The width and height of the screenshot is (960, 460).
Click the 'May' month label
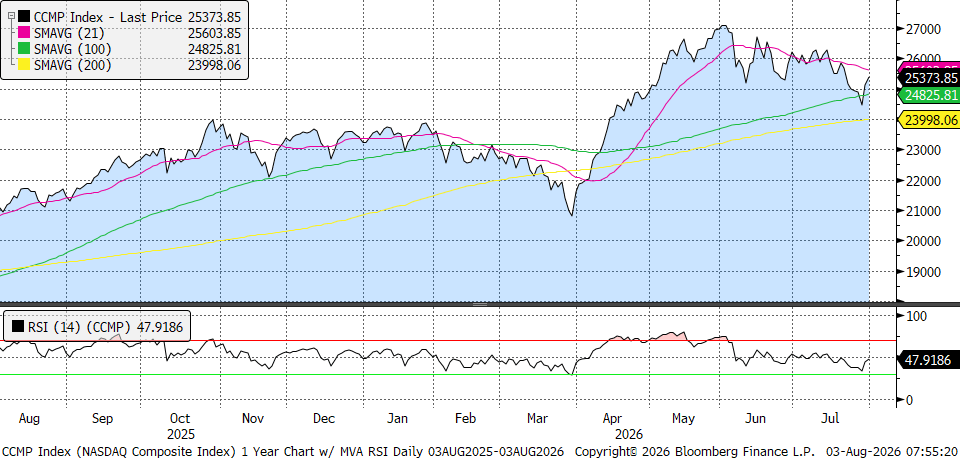coord(683,420)
